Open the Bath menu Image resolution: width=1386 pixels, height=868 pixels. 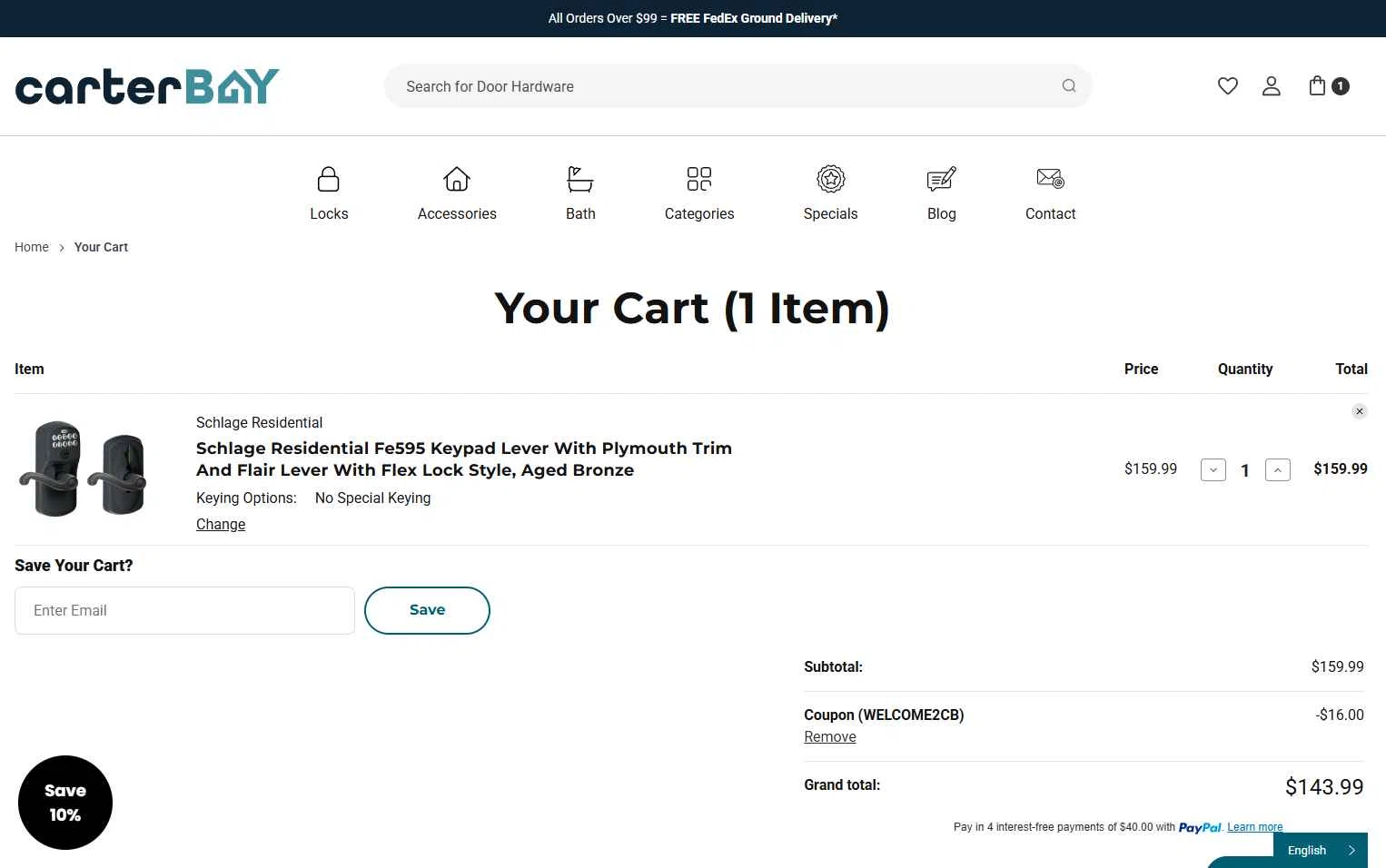pos(580,213)
